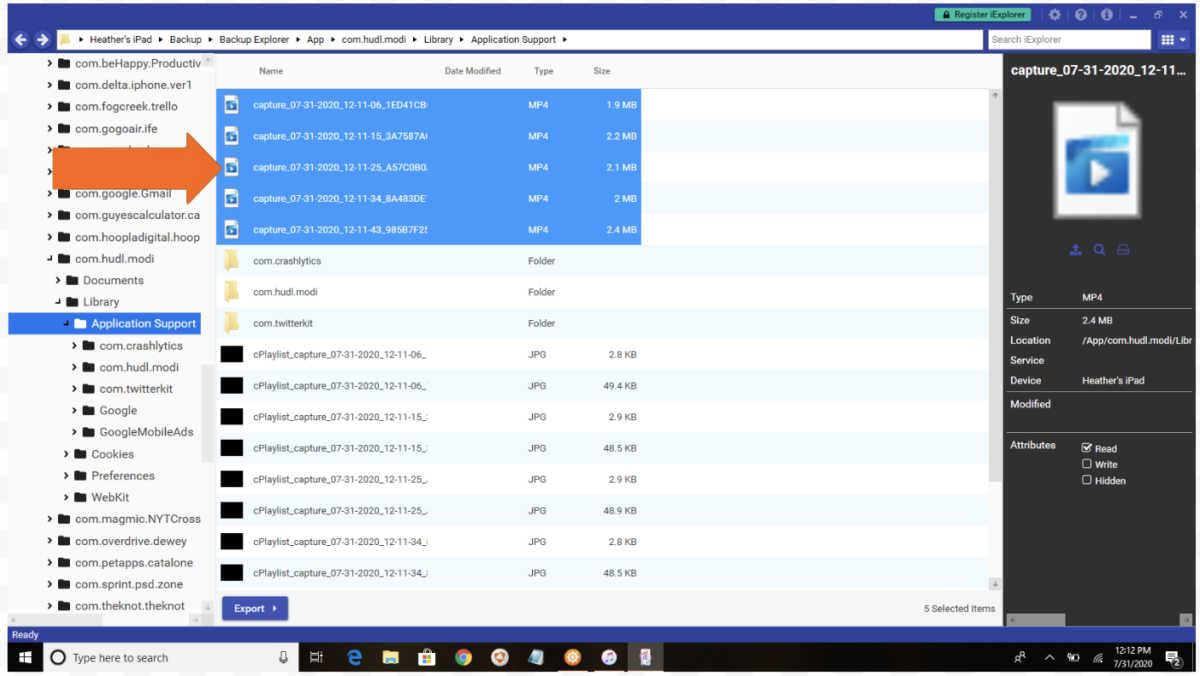Click the forward navigation arrow
The height and width of the screenshot is (676, 1200).
click(x=42, y=40)
